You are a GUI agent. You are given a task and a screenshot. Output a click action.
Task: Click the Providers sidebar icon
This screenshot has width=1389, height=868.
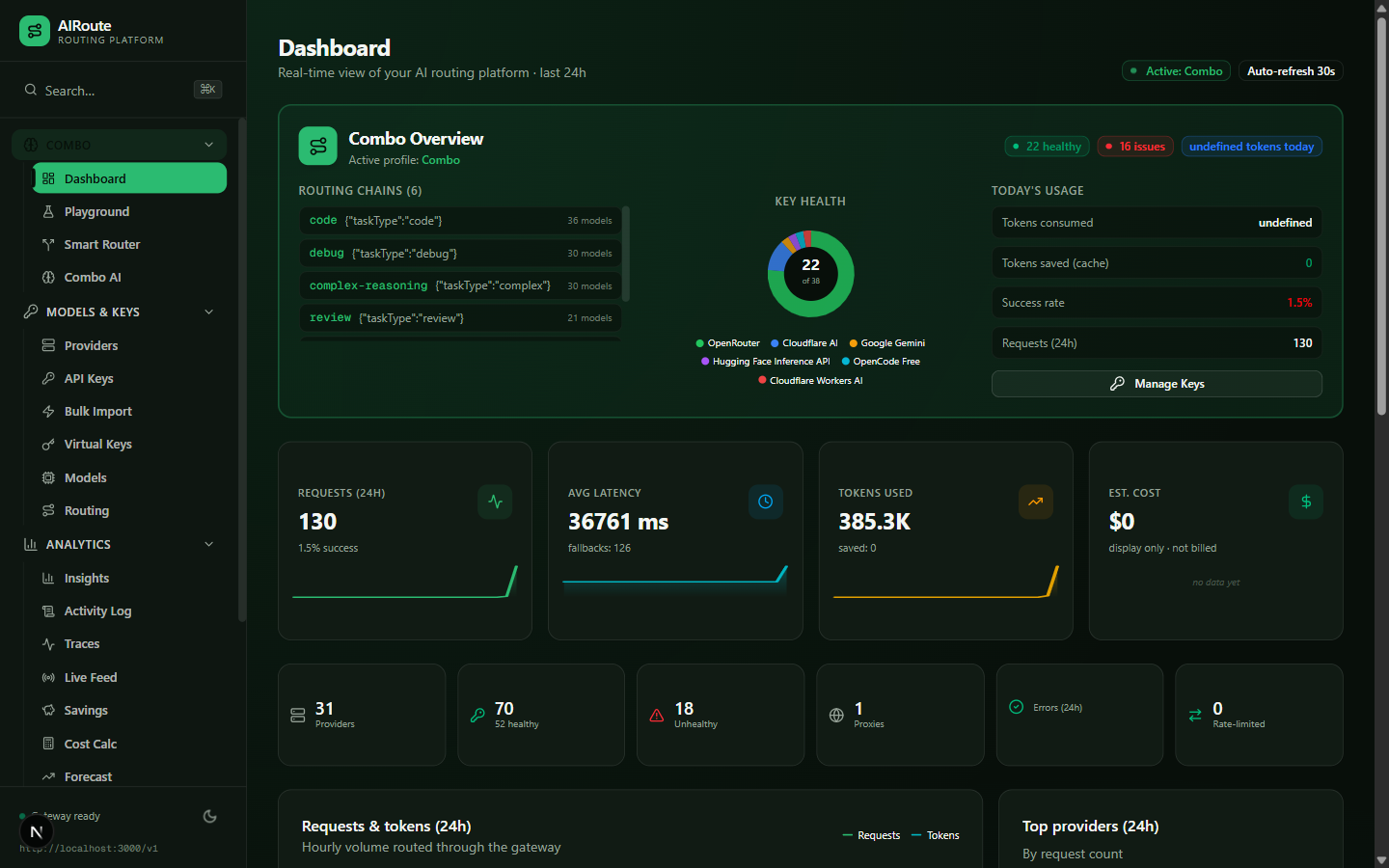point(48,345)
